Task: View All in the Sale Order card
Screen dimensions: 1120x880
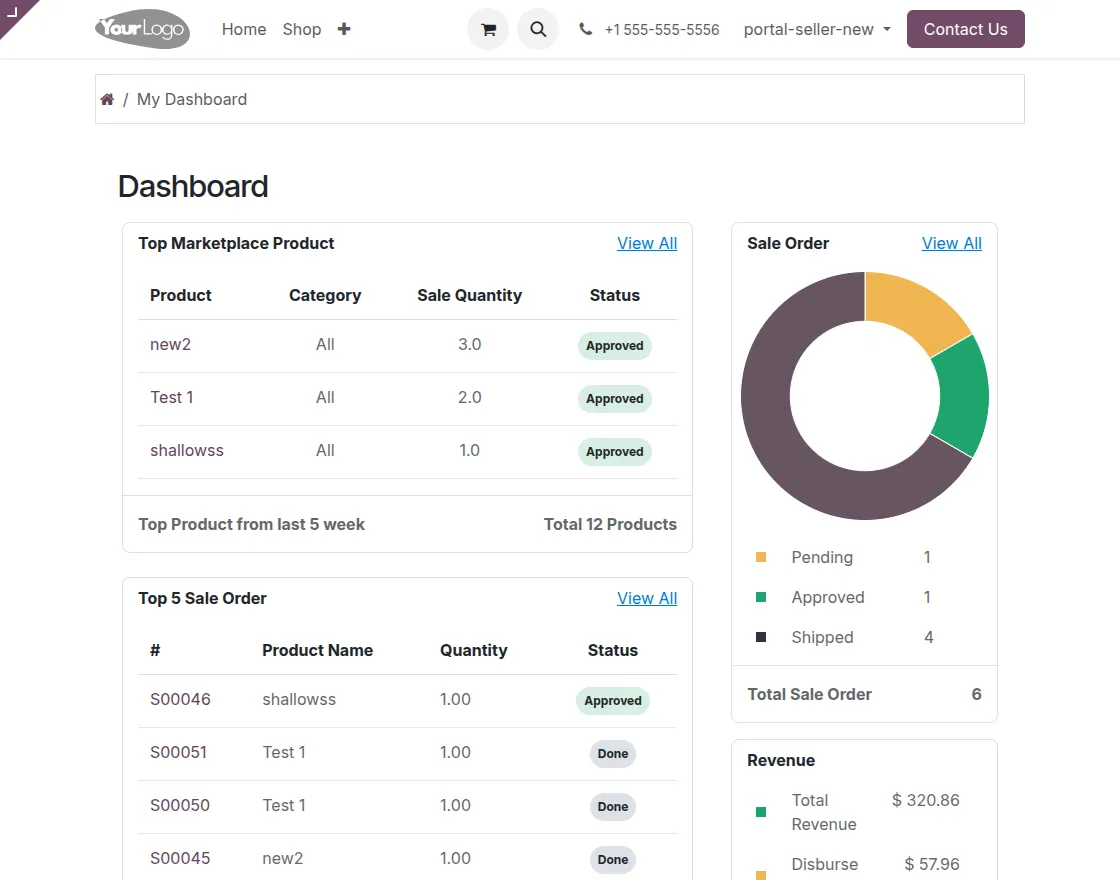Action: [951, 243]
